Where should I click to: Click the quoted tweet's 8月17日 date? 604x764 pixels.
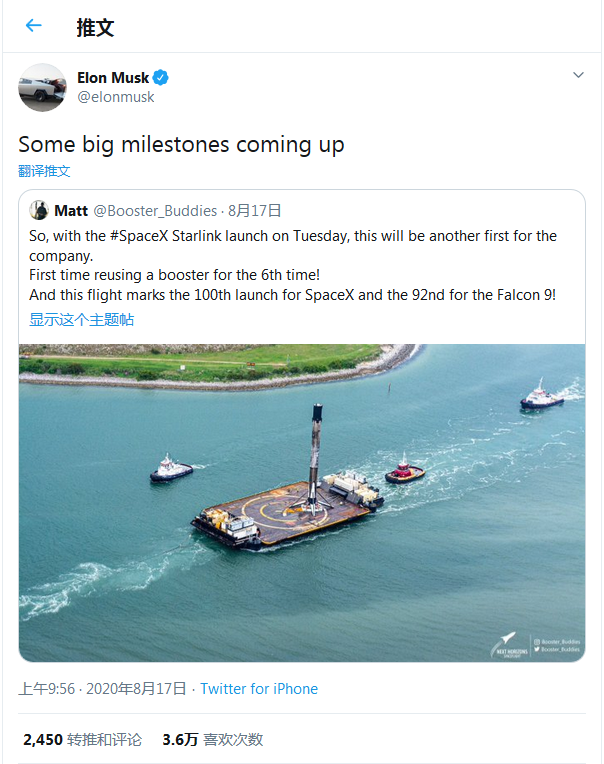pyautogui.click(x=255, y=210)
